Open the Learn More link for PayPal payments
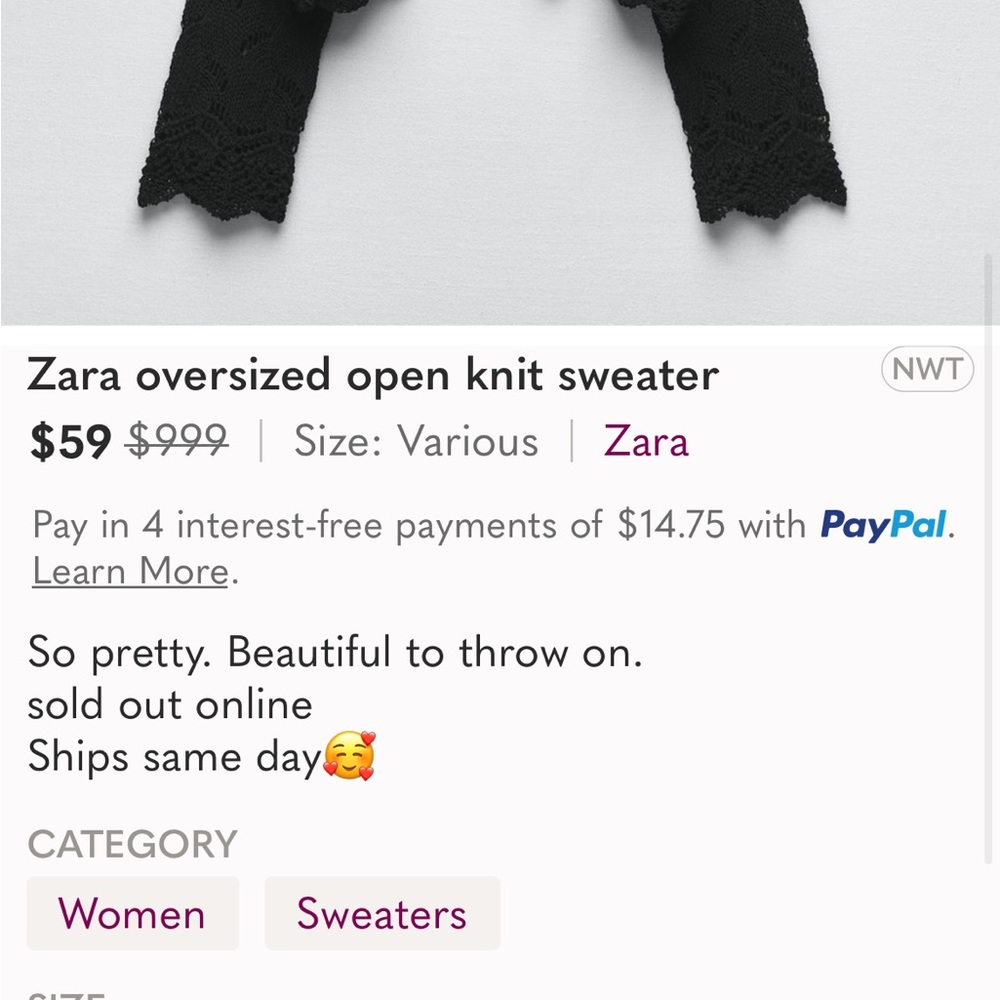Image resolution: width=1000 pixels, height=1000 pixels. (x=127, y=571)
